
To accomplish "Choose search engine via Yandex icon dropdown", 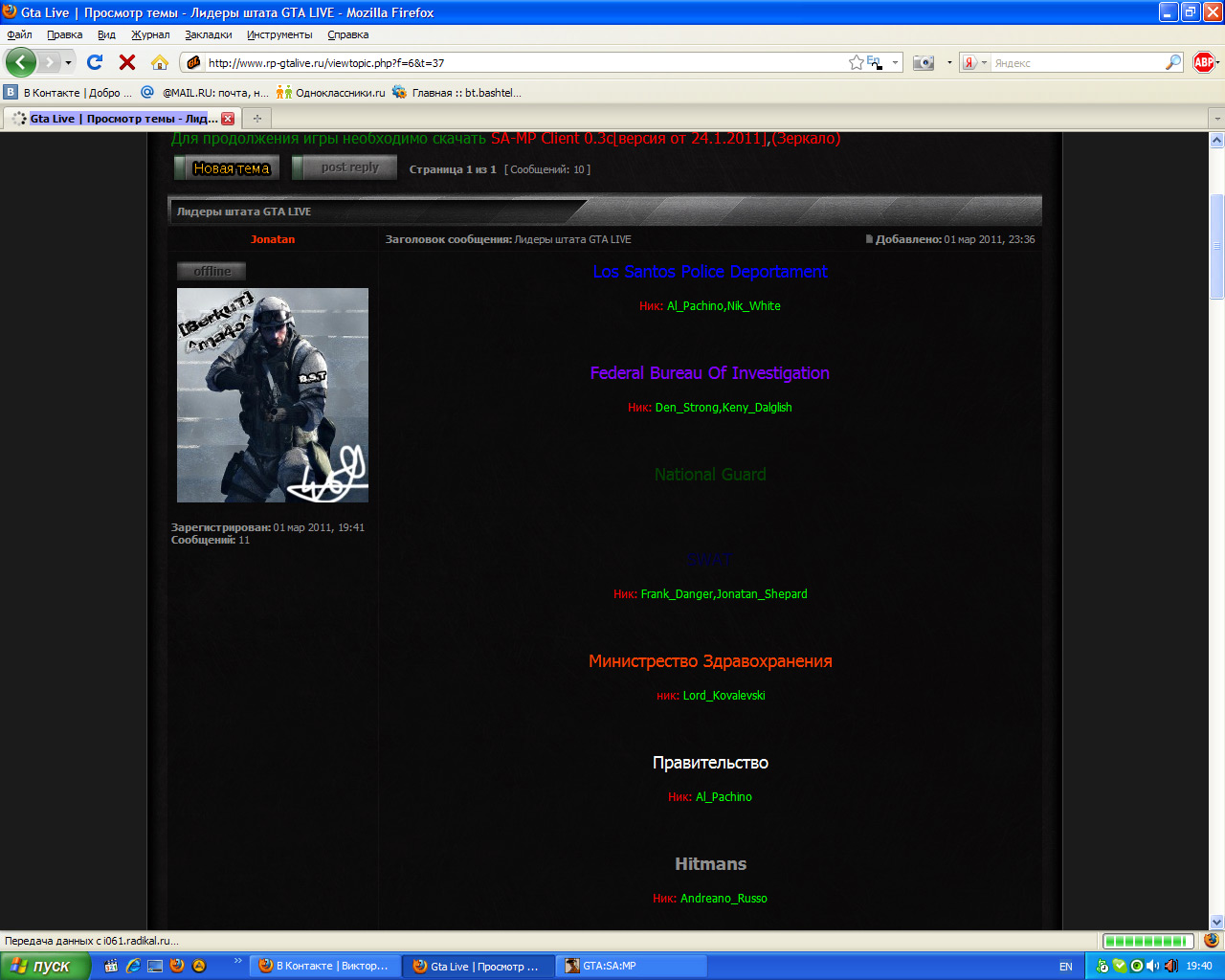I will 975,62.
